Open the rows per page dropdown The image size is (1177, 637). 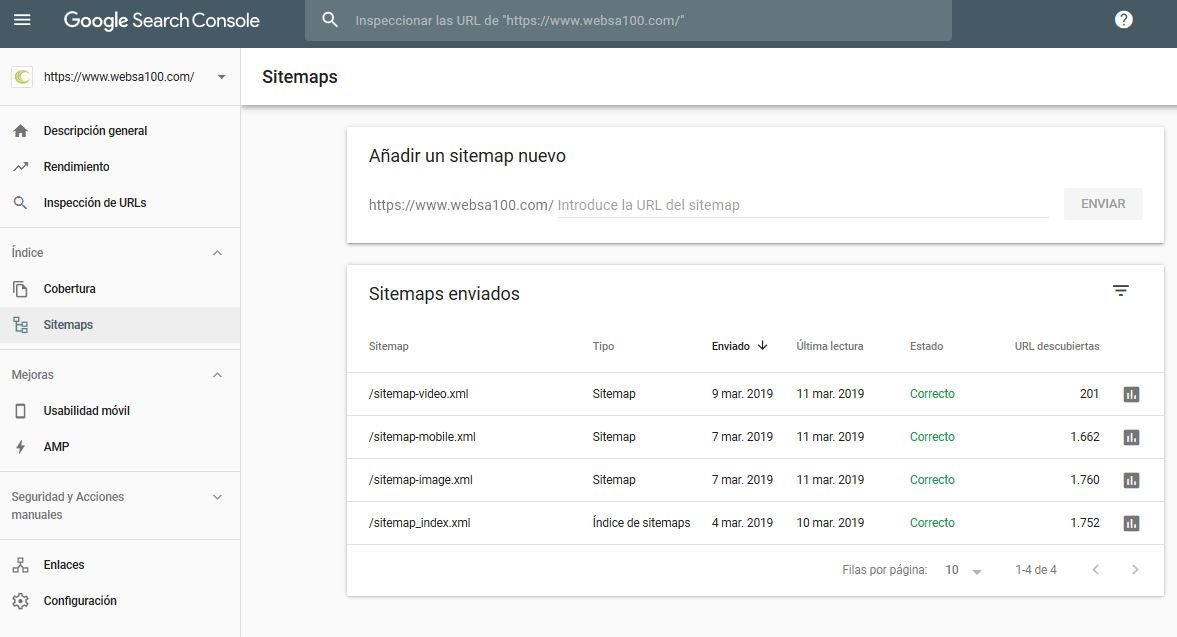(964, 570)
